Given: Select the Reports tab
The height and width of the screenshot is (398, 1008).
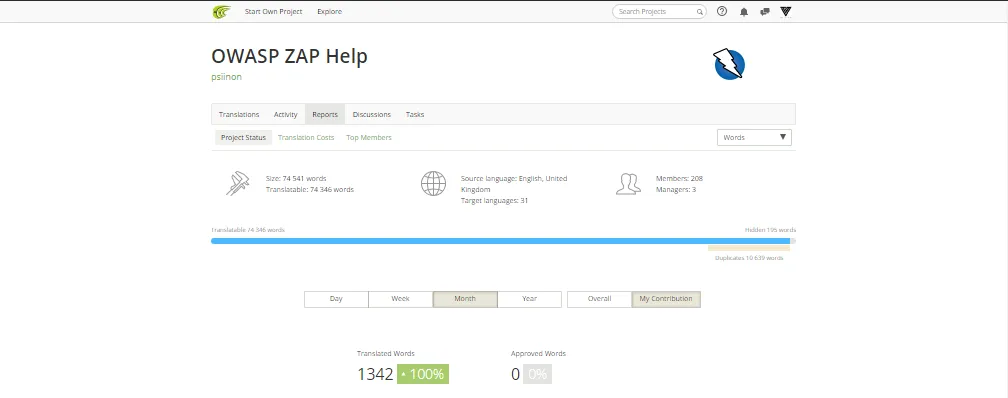Looking at the screenshot, I should pos(325,114).
